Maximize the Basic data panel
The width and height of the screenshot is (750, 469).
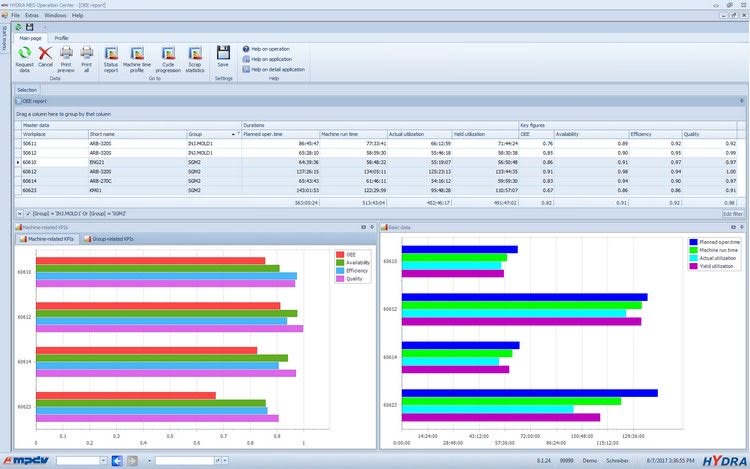[x=733, y=227]
